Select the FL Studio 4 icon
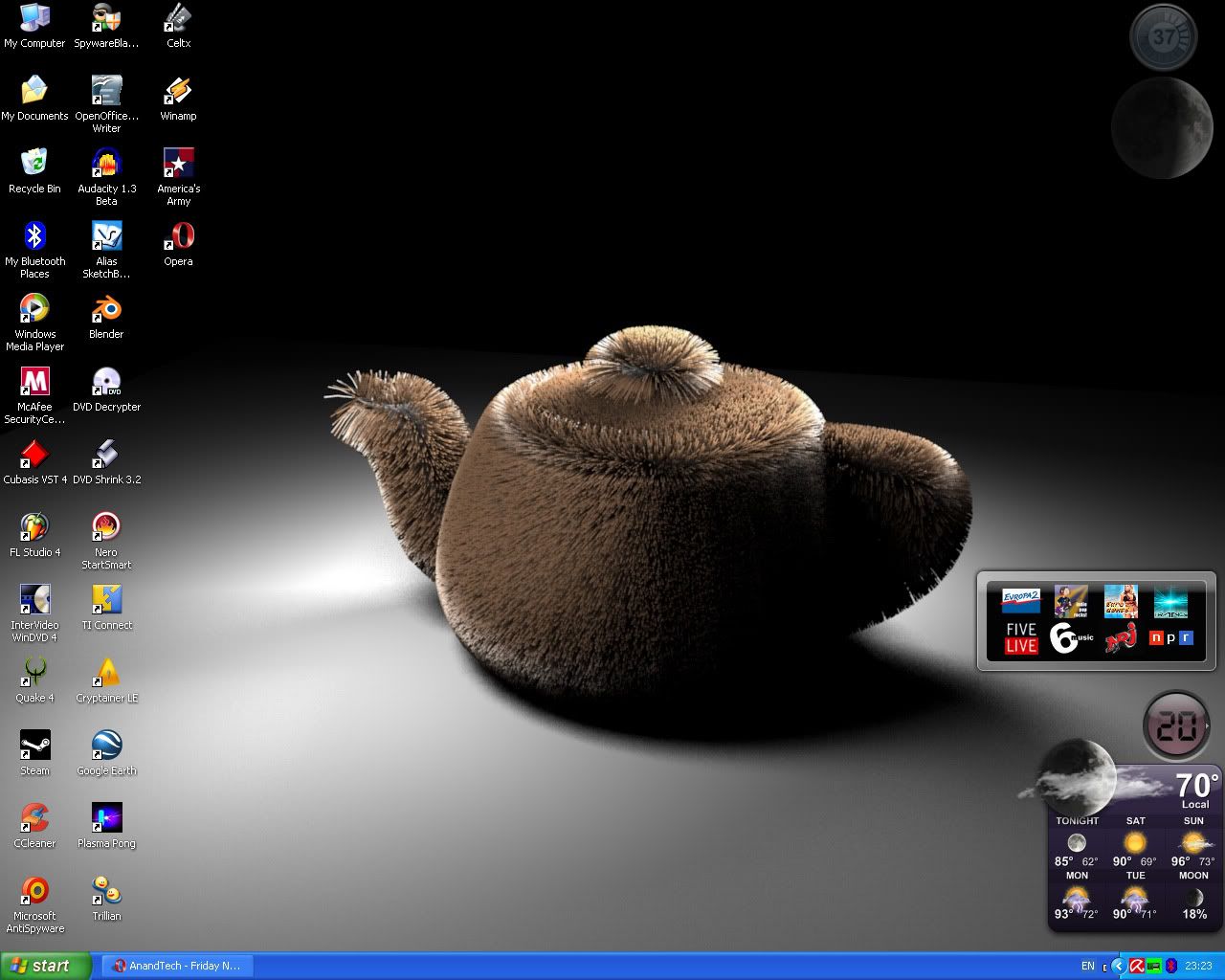The height and width of the screenshot is (980, 1225). coord(34,527)
